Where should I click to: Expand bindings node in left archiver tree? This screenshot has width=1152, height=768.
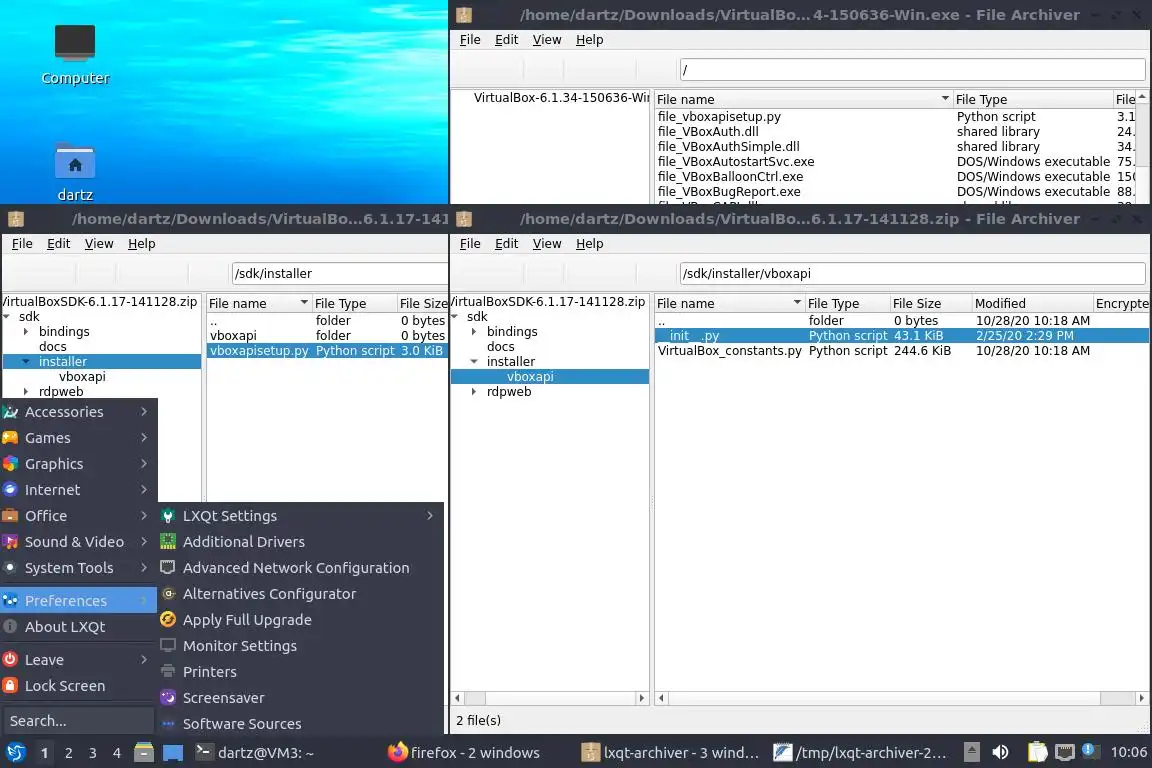[26, 331]
